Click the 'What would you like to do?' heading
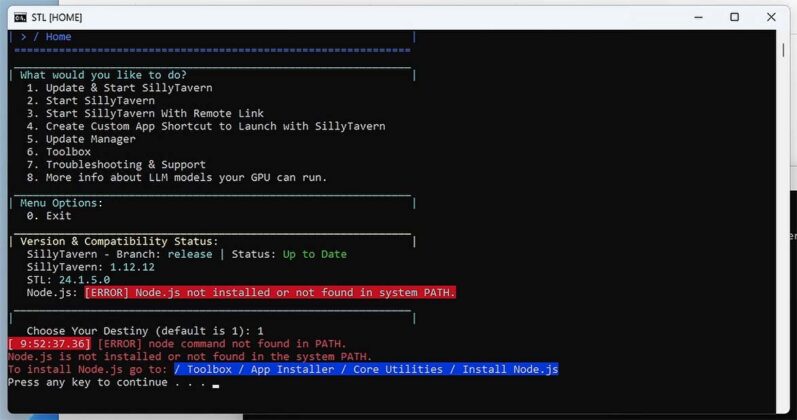This screenshot has height=420, width=797. [103, 75]
